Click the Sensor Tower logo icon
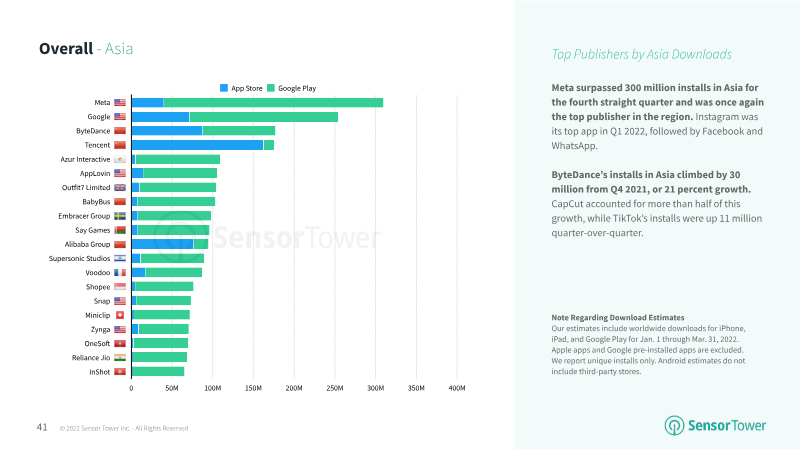Screen dimensions: 800x450 click(674, 425)
